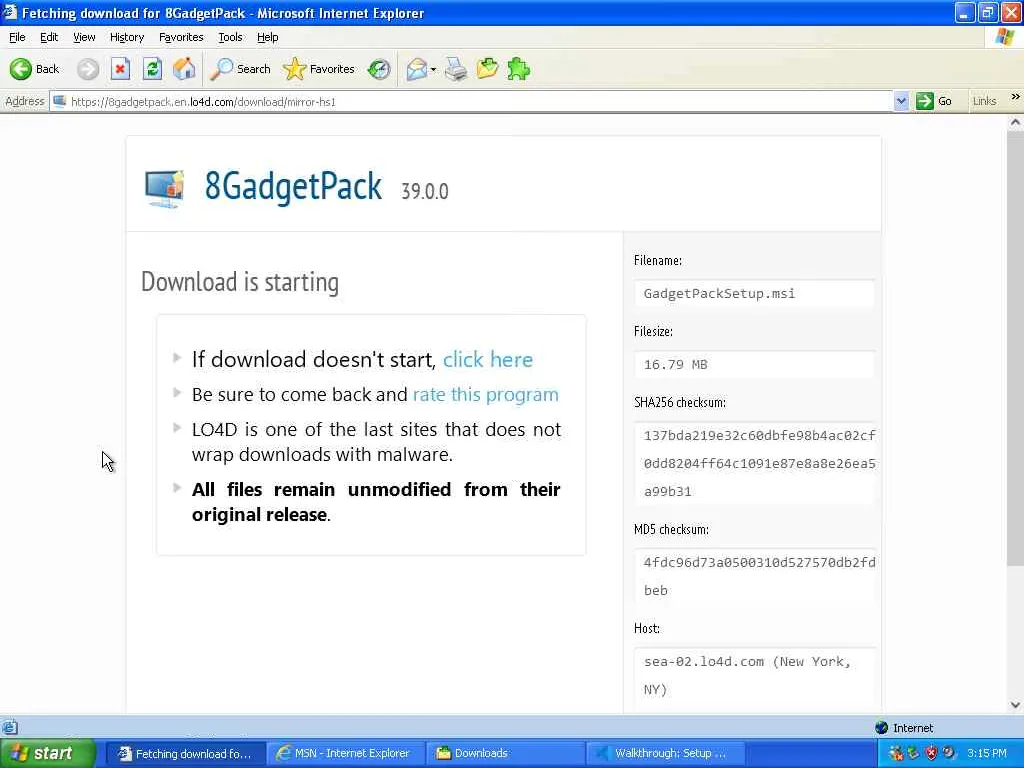Click the vertical scrollbar thumb
1024x768 pixels.
point(1015,348)
